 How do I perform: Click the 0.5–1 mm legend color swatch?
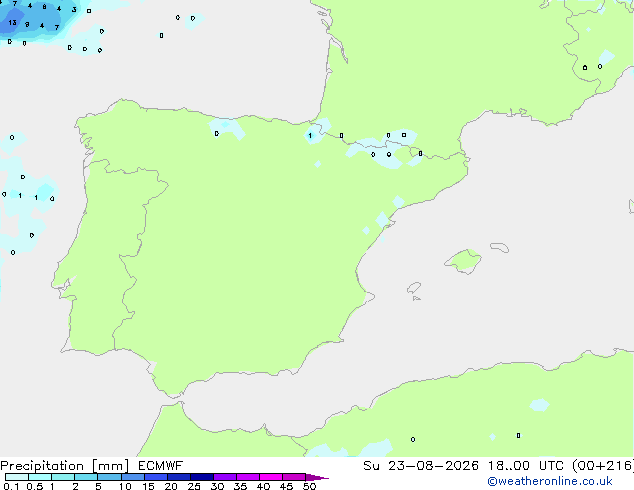click(40, 477)
